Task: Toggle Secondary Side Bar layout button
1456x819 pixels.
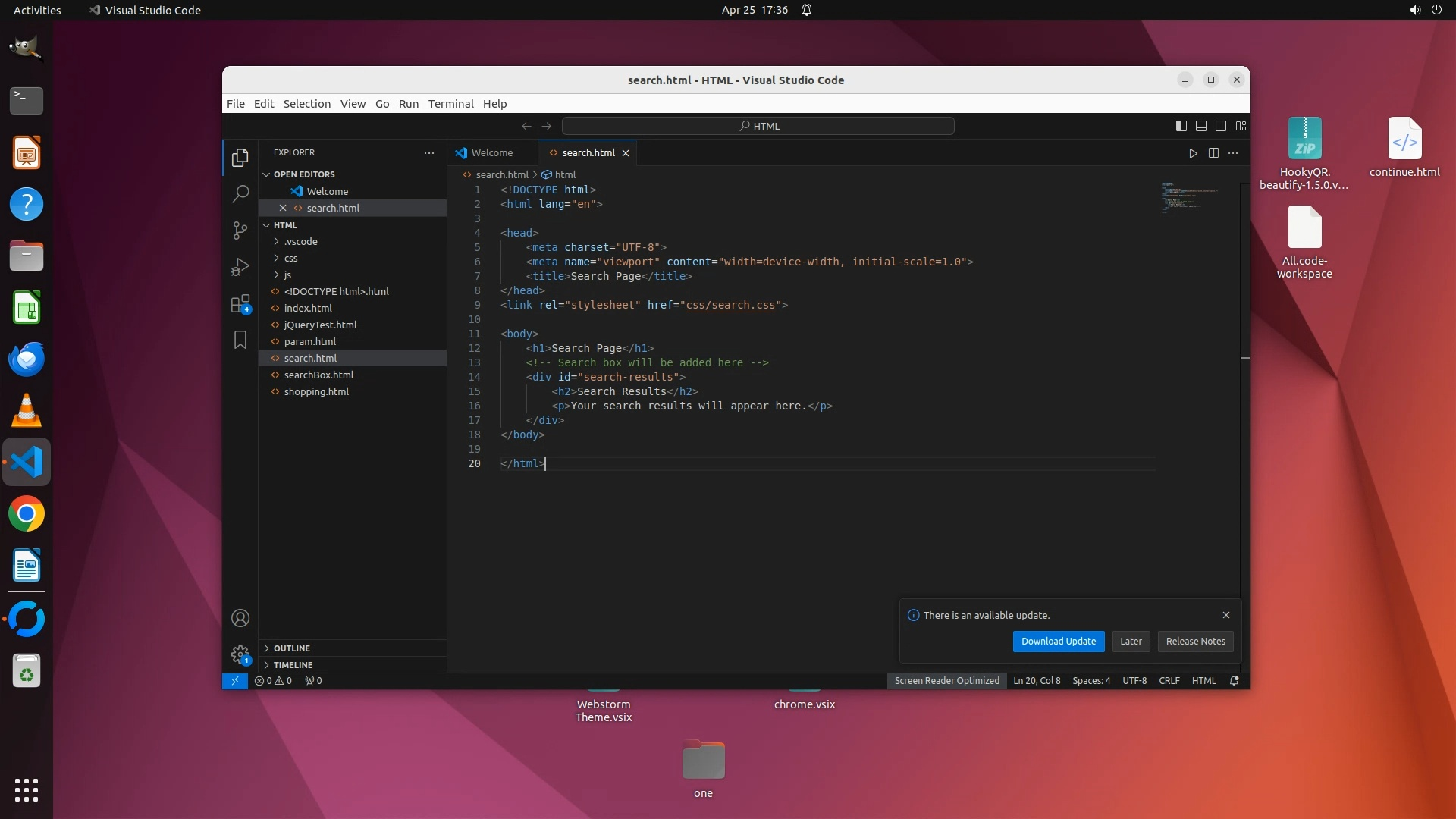Action: pyautogui.click(x=1221, y=126)
